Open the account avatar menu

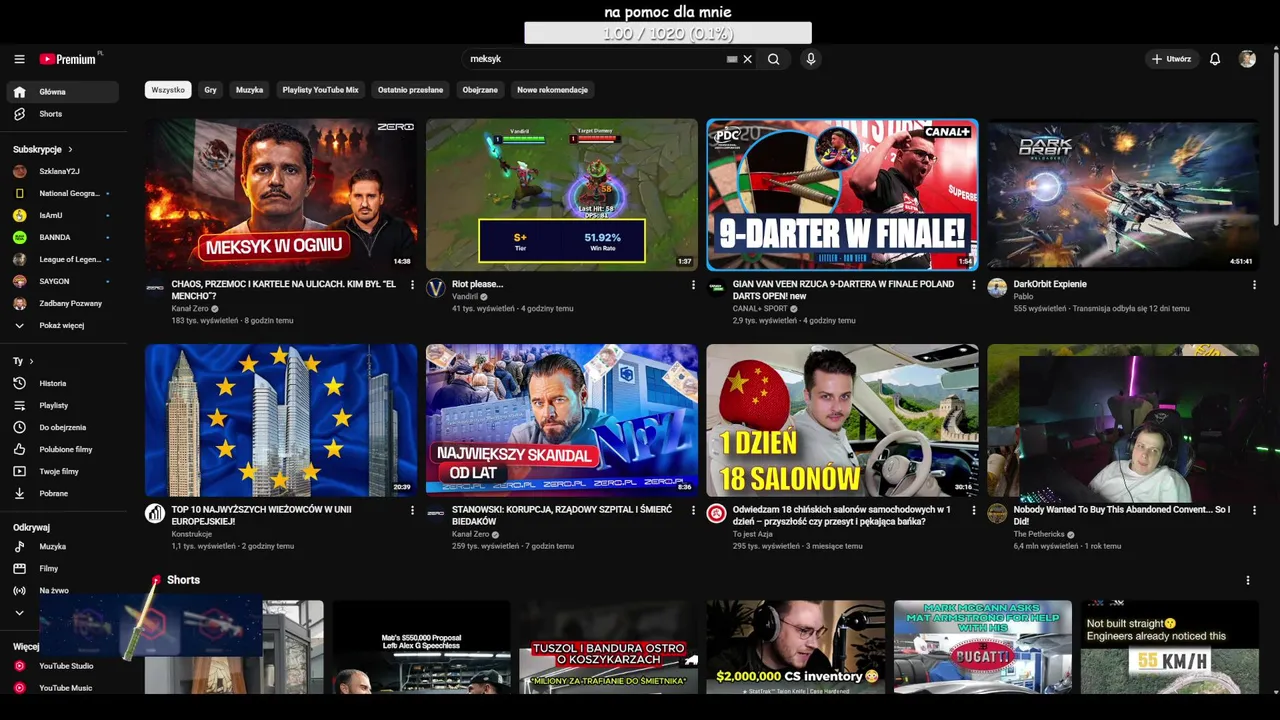1247,59
